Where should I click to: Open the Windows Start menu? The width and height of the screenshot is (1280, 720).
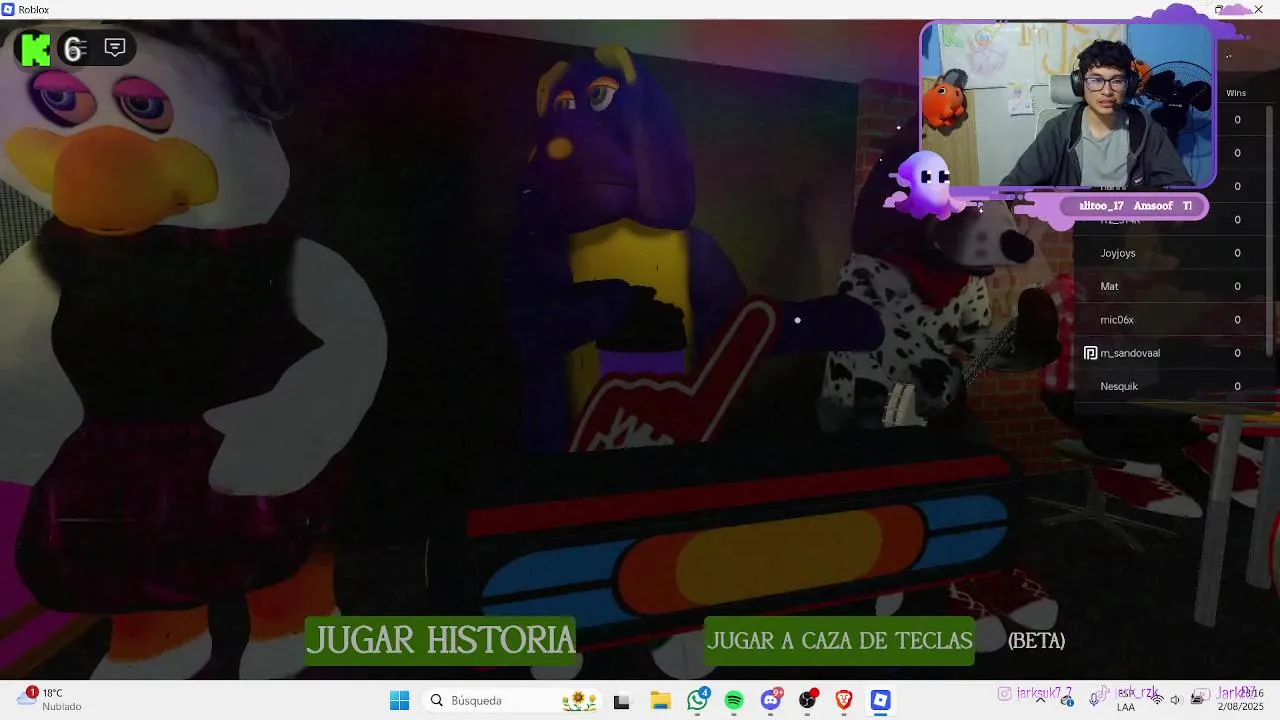(399, 700)
